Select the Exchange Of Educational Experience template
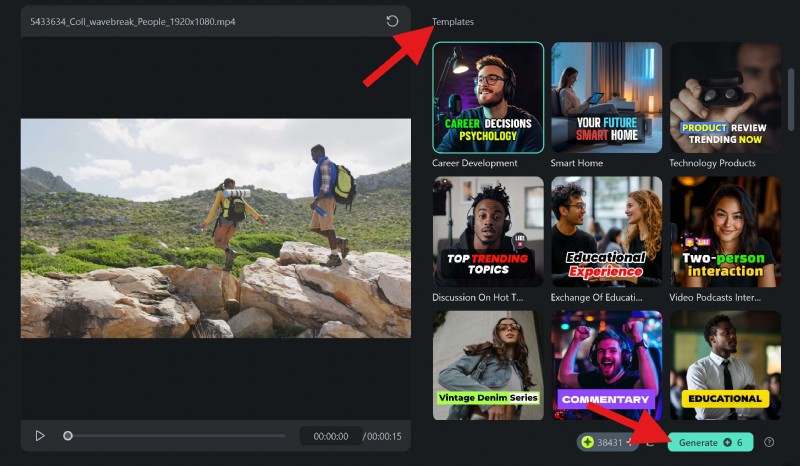This screenshot has height=466, width=800. pos(606,232)
